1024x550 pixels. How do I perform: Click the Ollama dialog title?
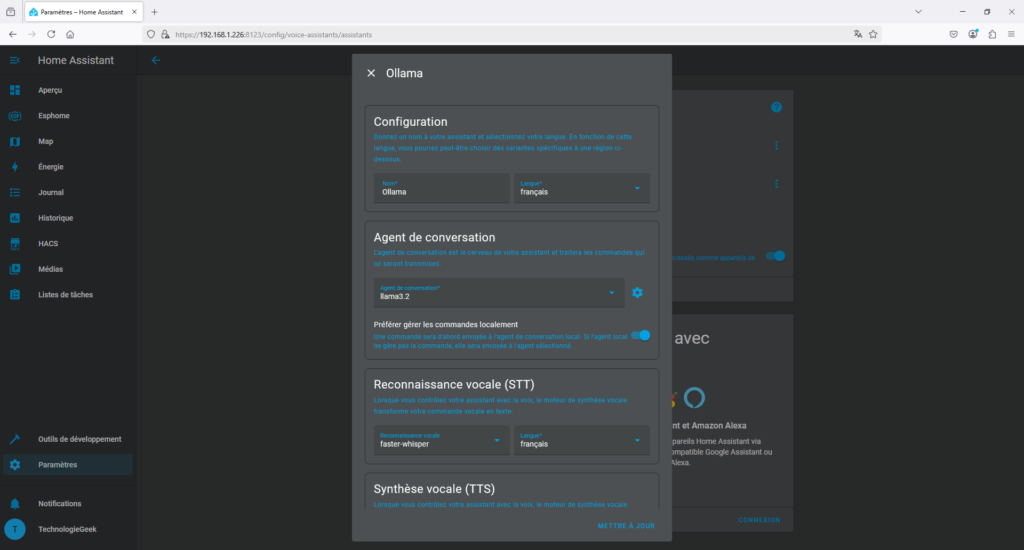[404, 73]
